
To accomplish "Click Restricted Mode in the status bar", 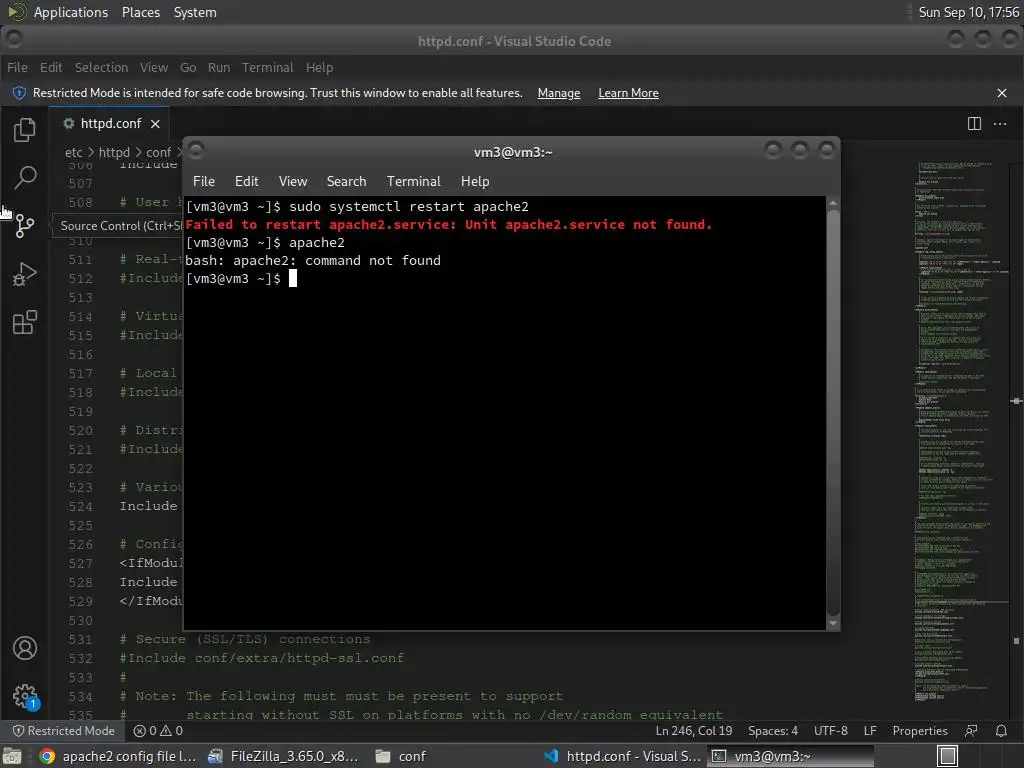I will tap(64, 731).
